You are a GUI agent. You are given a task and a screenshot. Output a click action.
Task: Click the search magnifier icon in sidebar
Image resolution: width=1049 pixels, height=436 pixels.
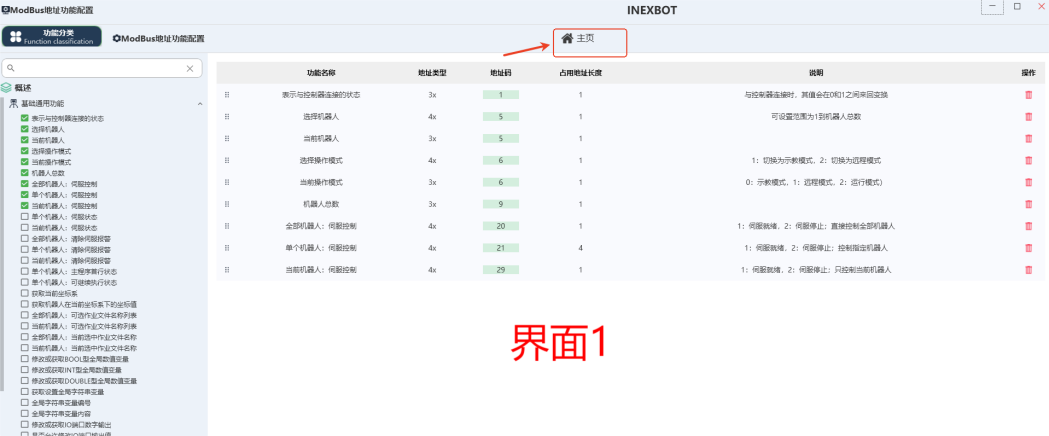click(x=11, y=68)
